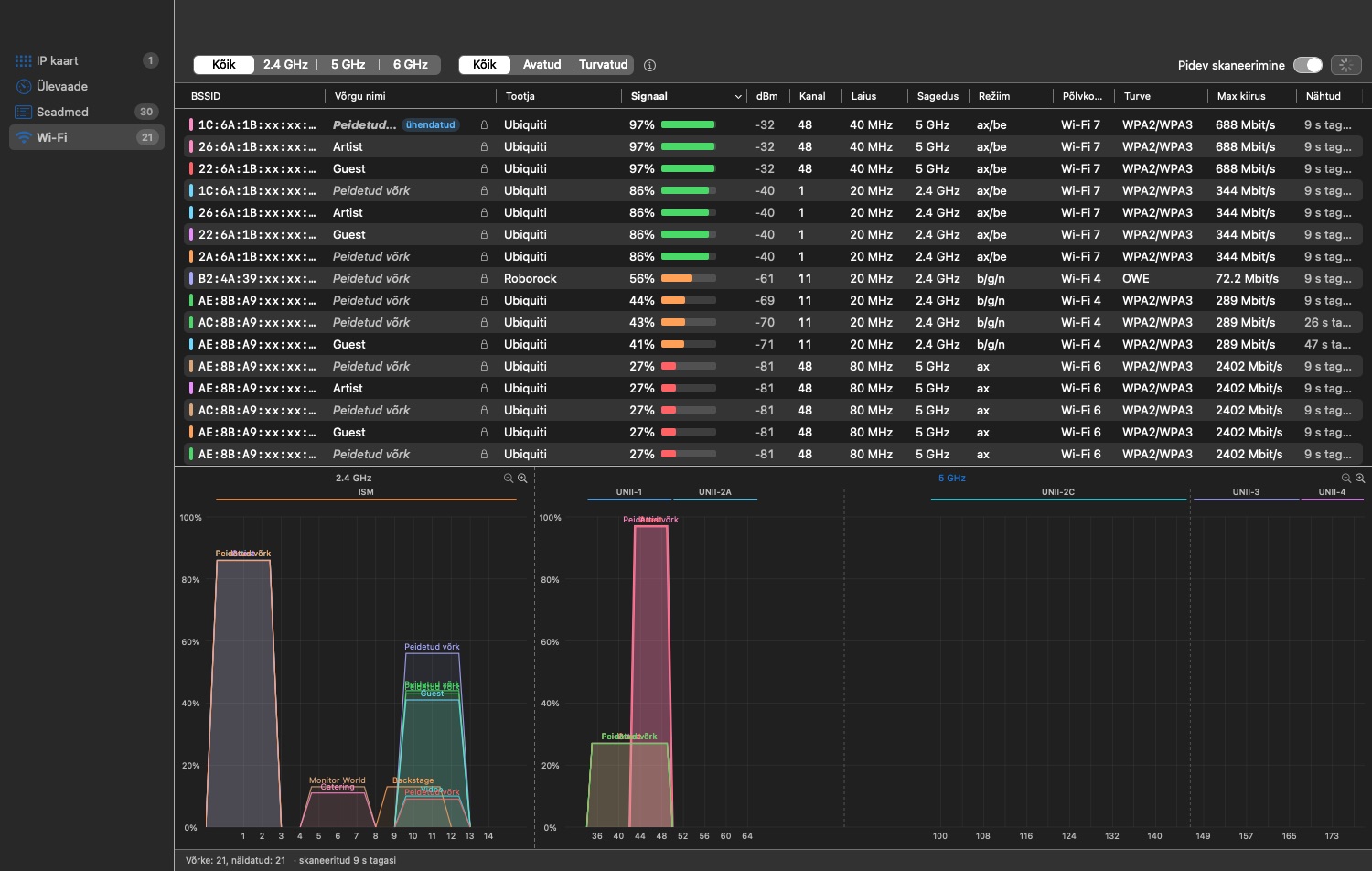Click the 56% signal strength bar
Screen dimensions: 1372x871
coord(688,278)
